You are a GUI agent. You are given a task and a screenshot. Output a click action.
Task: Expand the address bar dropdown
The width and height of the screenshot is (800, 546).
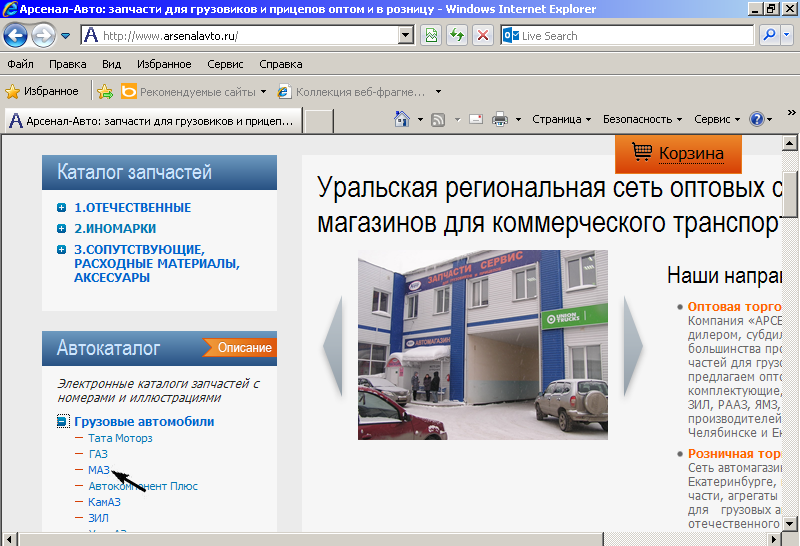406,36
